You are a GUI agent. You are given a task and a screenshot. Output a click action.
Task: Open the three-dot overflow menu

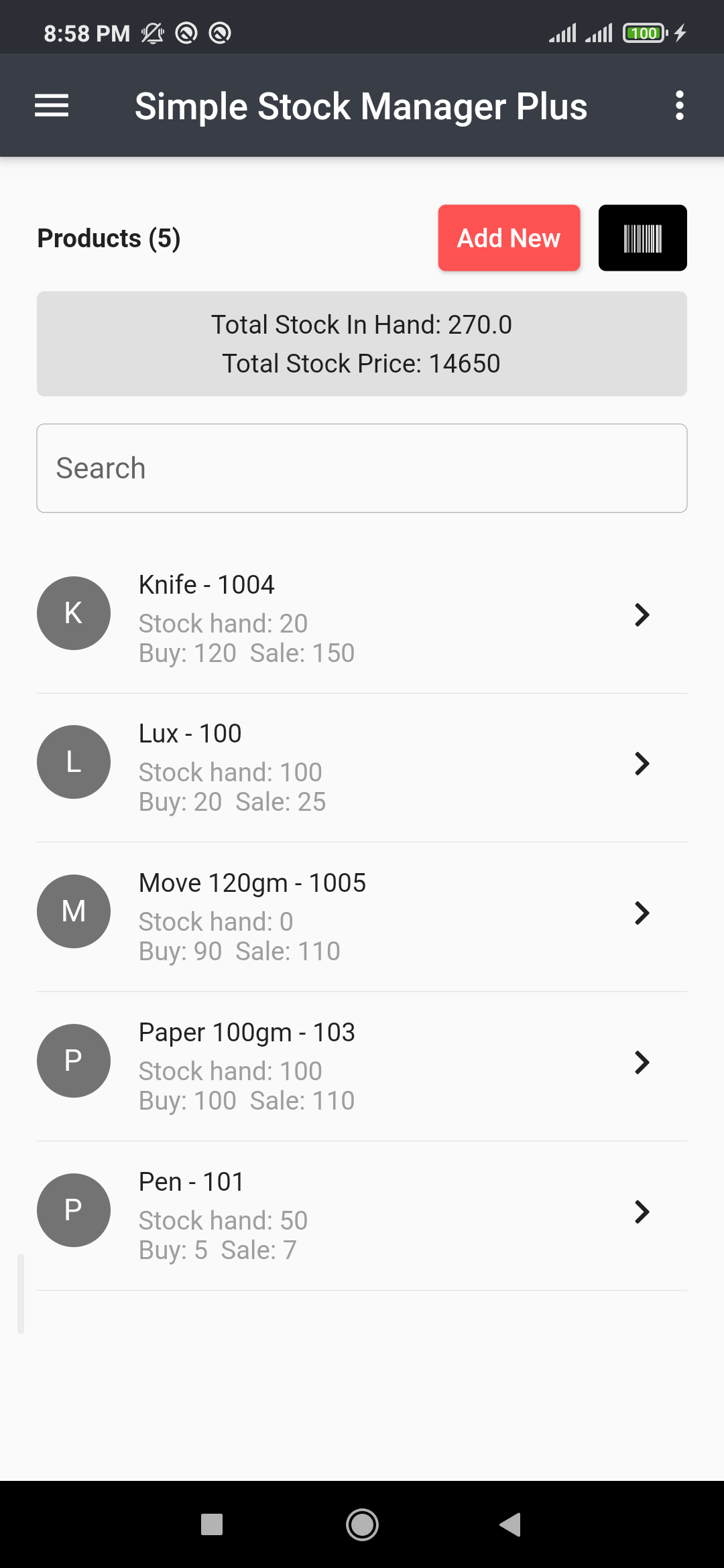tap(679, 106)
